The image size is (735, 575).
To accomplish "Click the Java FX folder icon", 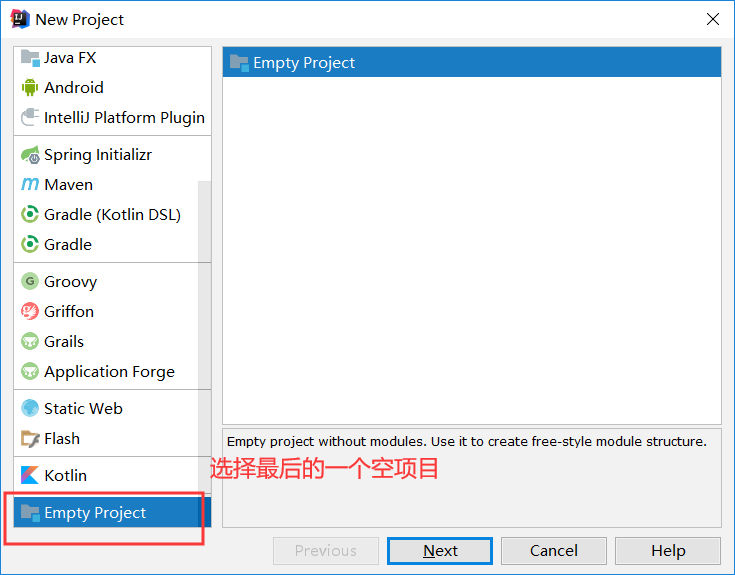I will coord(30,58).
